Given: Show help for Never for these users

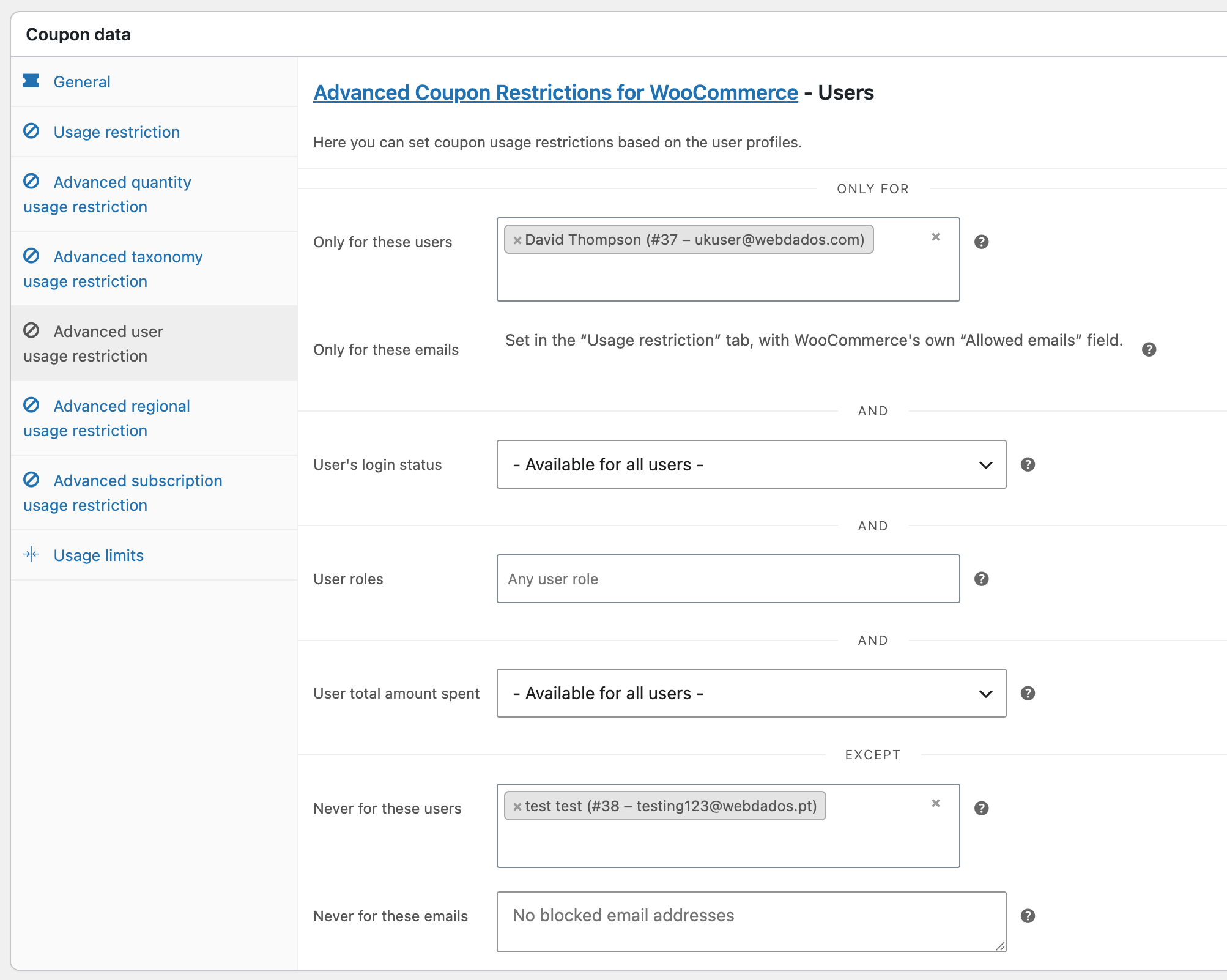Looking at the screenshot, I should (x=981, y=808).
